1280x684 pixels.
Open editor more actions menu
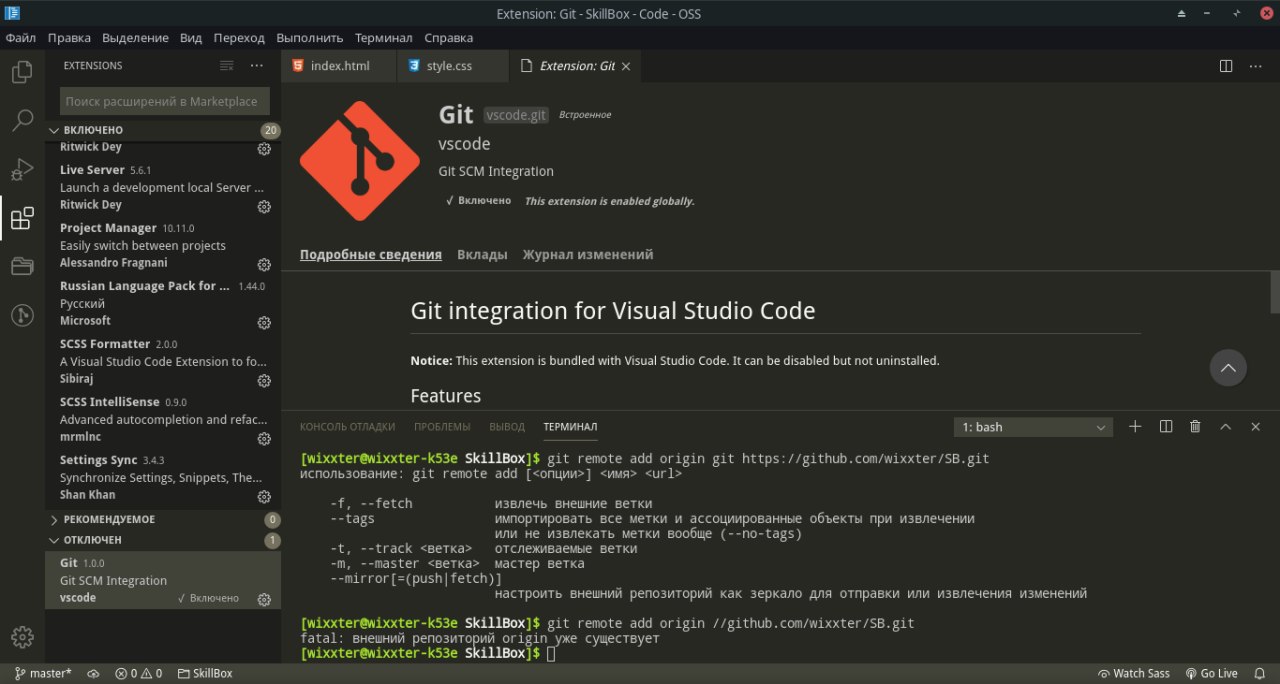tap(1256, 66)
